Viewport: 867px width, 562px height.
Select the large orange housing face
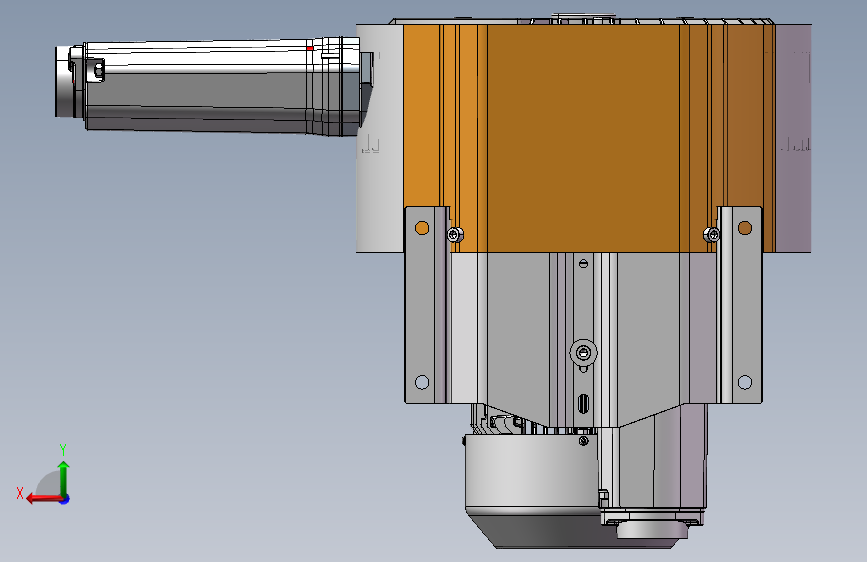pos(583,138)
